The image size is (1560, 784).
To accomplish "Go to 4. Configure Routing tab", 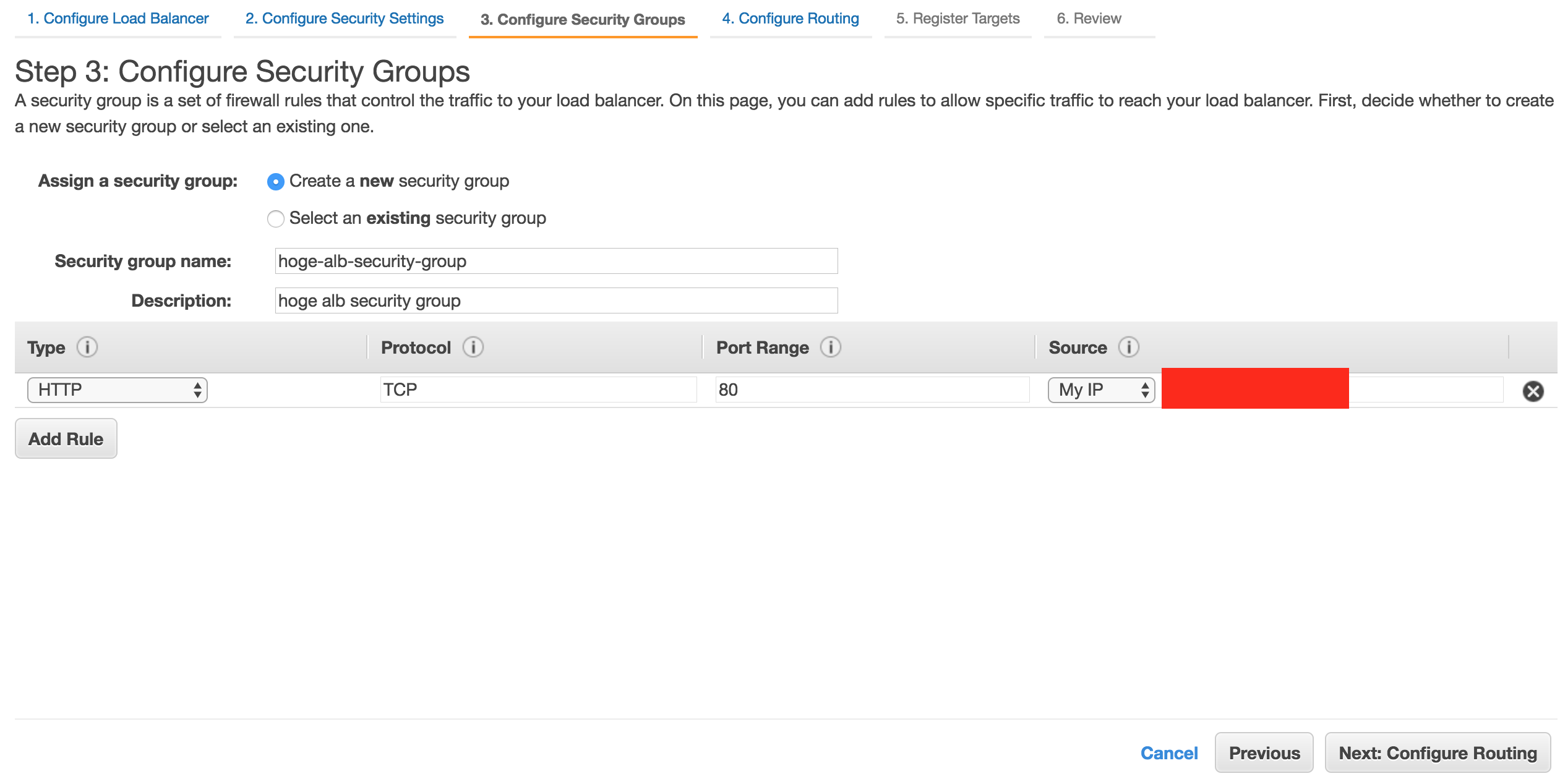I will (791, 19).
